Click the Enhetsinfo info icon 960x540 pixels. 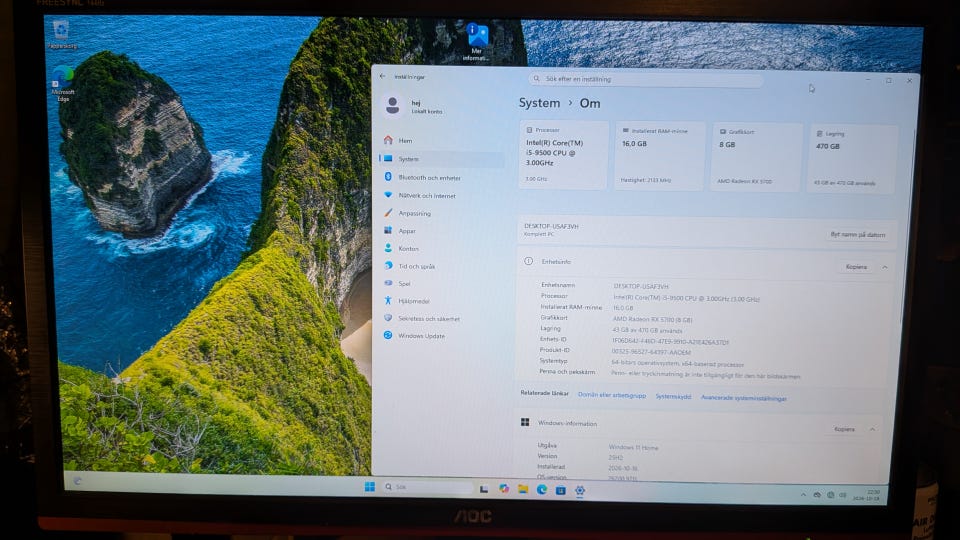point(528,261)
